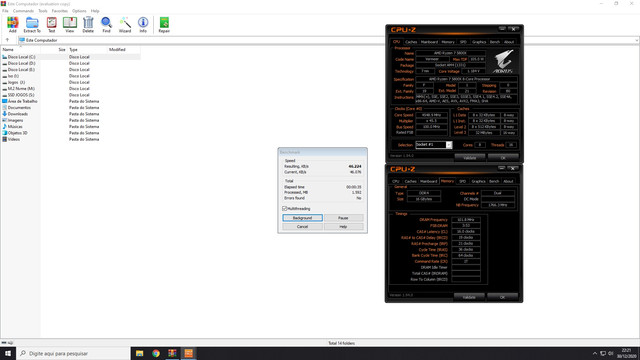
Task: Click the Find magnifier toolbar icon
Action: click(x=107, y=23)
